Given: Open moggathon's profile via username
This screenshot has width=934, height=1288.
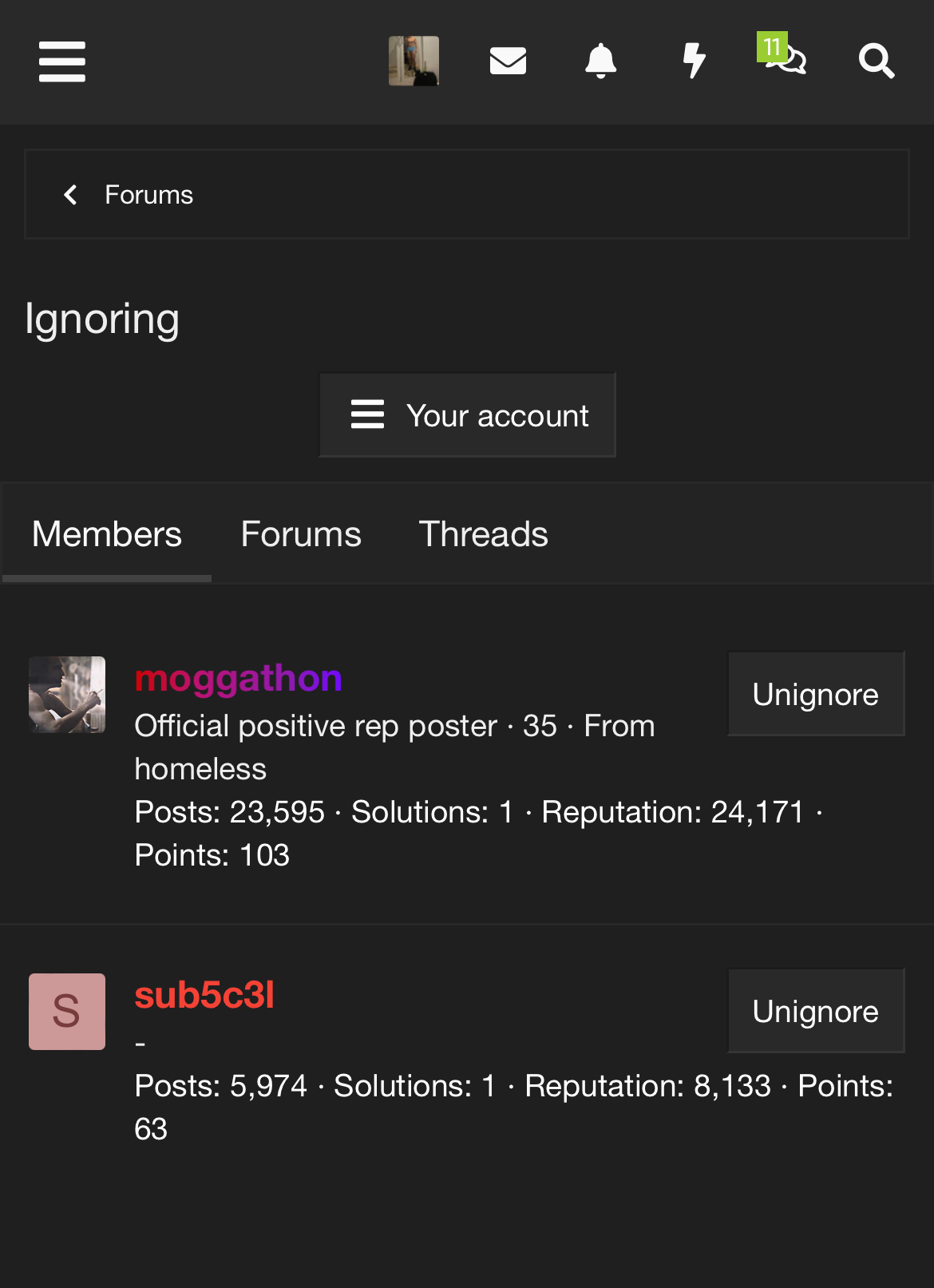Looking at the screenshot, I should [239, 679].
